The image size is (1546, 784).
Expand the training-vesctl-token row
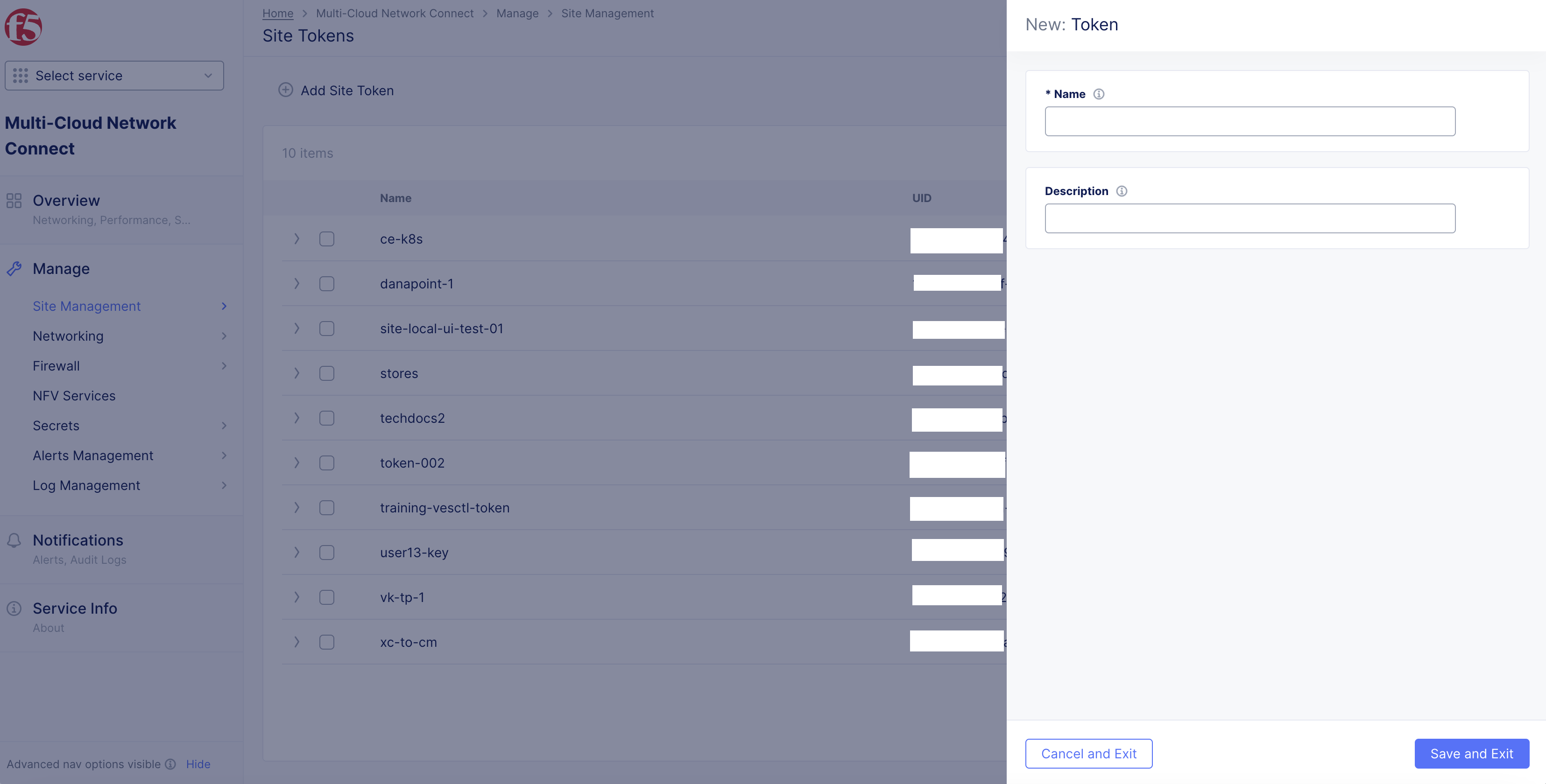click(296, 507)
